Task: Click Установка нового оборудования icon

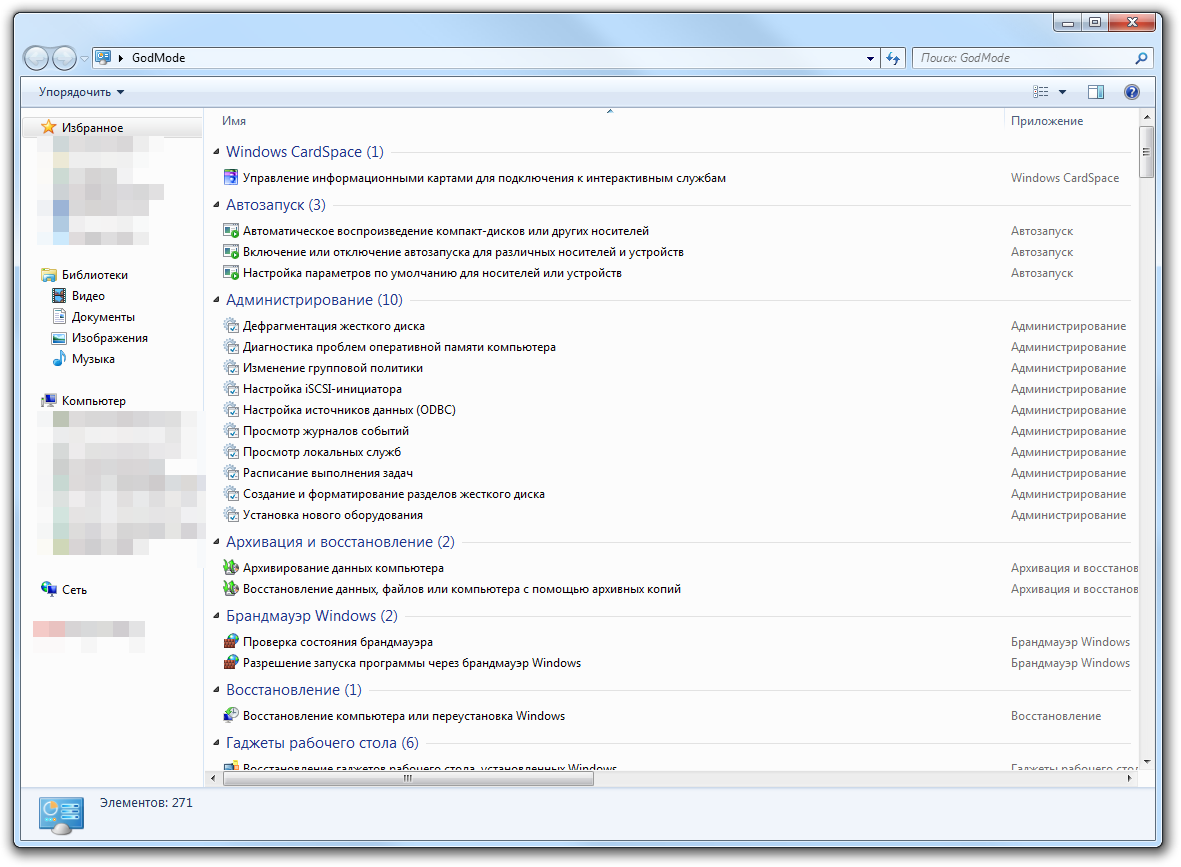Action: [x=231, y=515]
